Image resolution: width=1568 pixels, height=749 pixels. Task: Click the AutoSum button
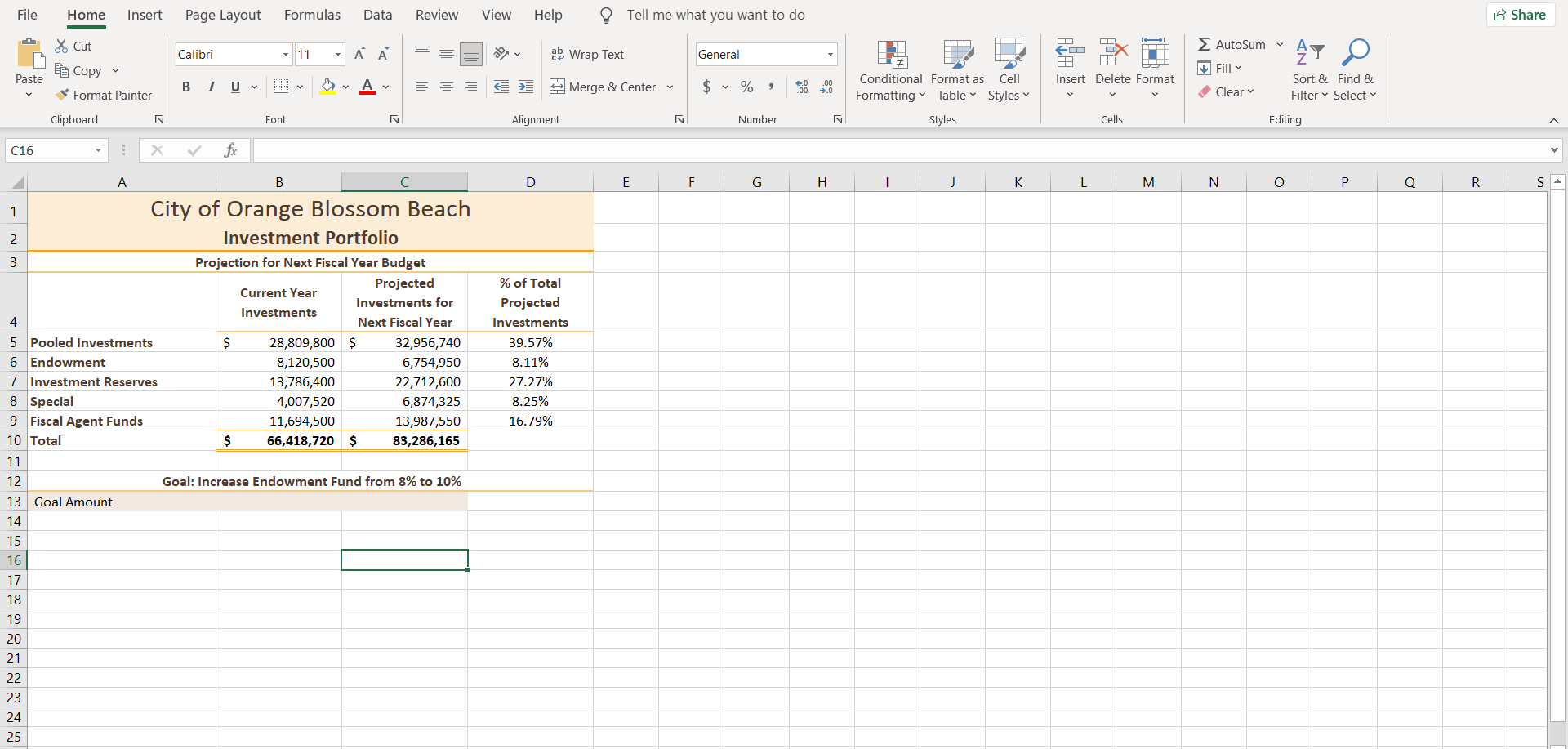pos(1232,45)
